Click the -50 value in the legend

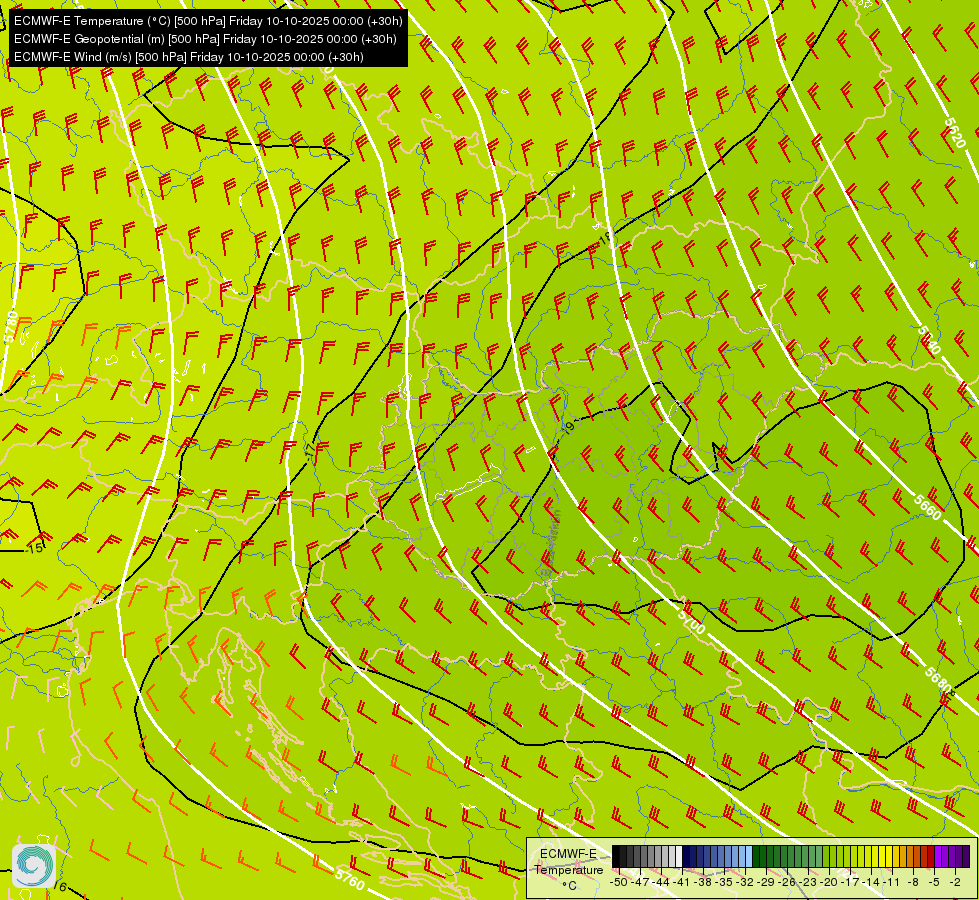click(618, 882)
